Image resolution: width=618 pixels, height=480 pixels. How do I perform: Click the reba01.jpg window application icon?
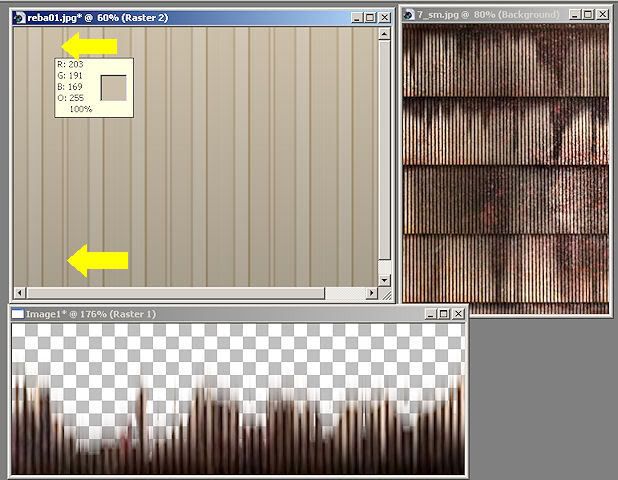tap(19, 18)
